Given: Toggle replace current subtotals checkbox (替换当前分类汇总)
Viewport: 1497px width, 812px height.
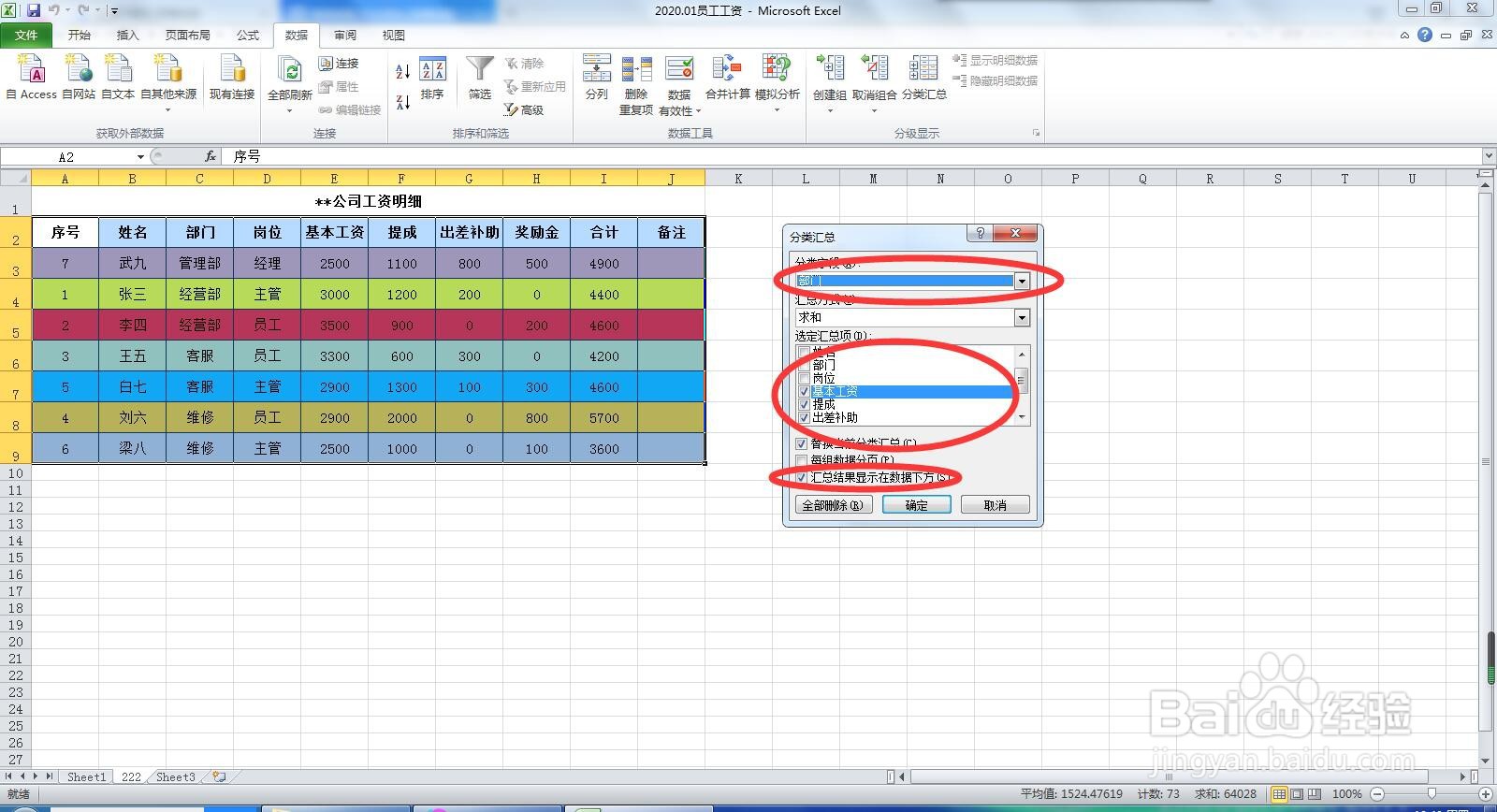Looking at the screenshot, I should 802,443.
